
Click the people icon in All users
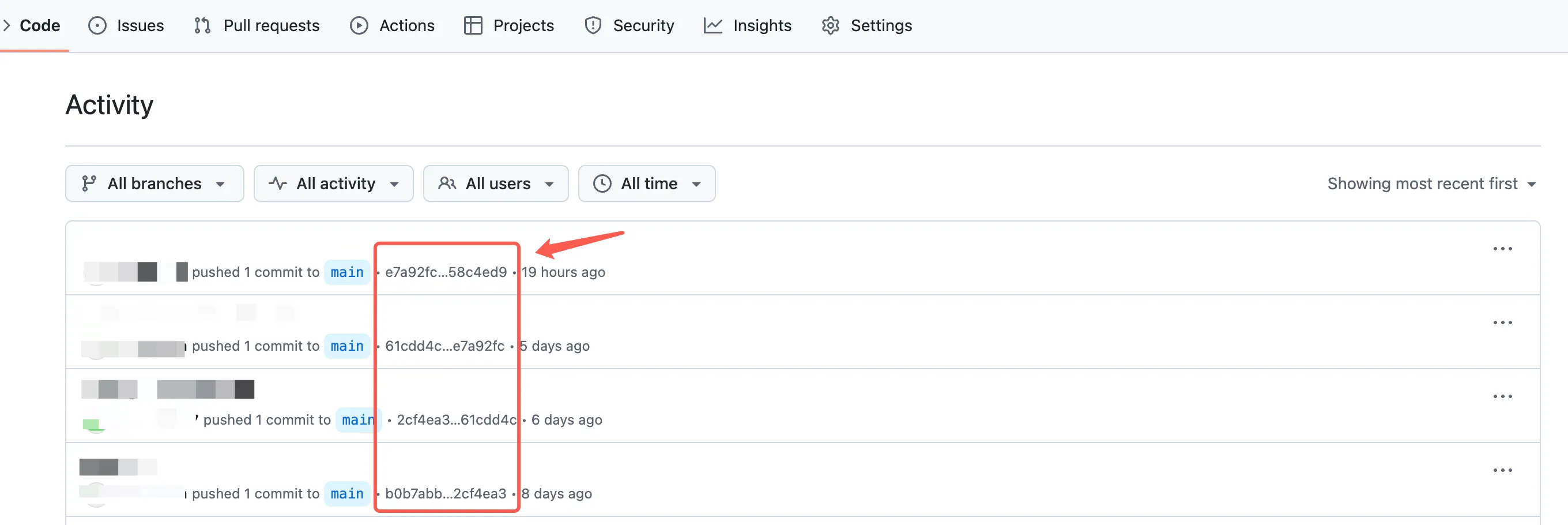coord(447,183)
